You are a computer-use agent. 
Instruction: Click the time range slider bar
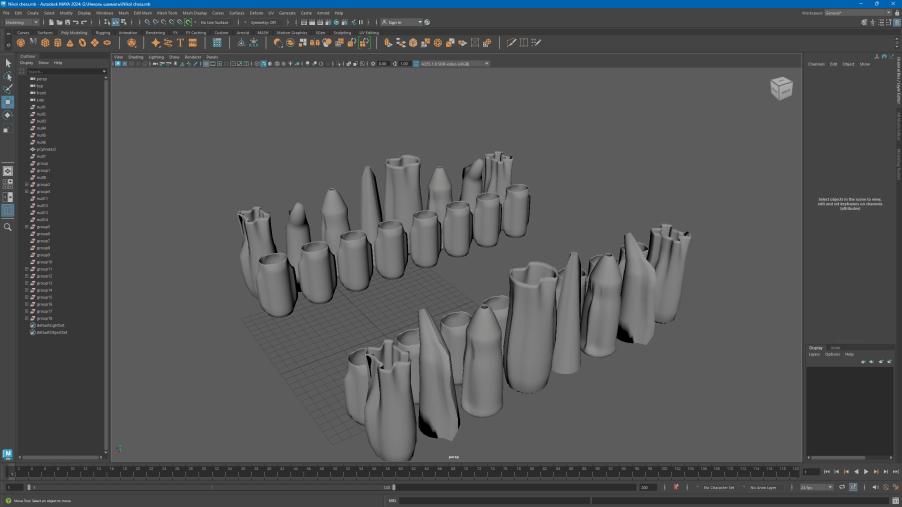pos(211,487)
